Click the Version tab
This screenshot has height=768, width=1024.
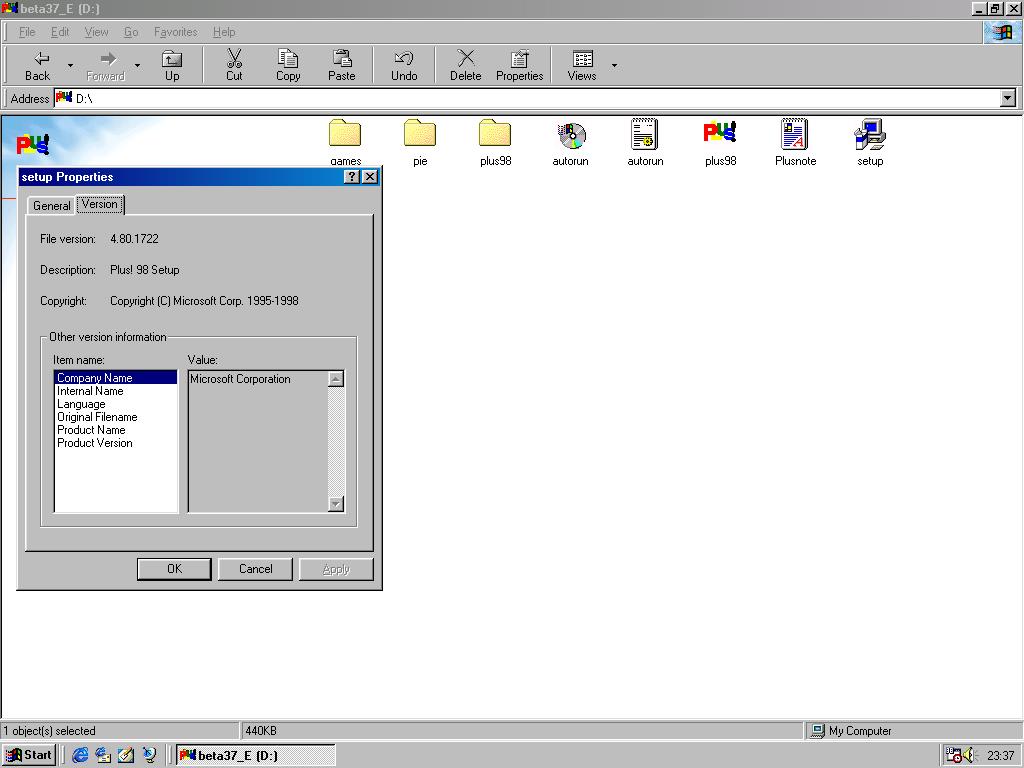click(100, 204)
